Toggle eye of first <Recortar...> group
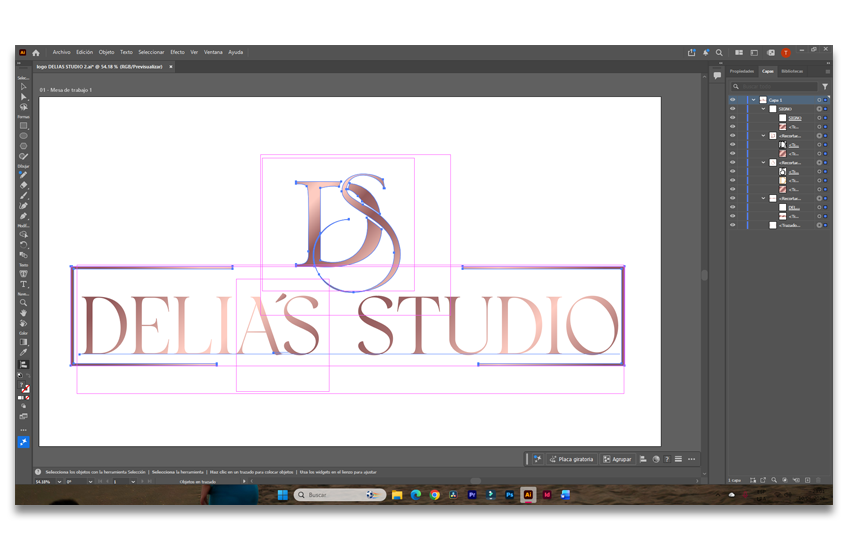This screenshot has height=550, width=850. click(x=732, y=136)
